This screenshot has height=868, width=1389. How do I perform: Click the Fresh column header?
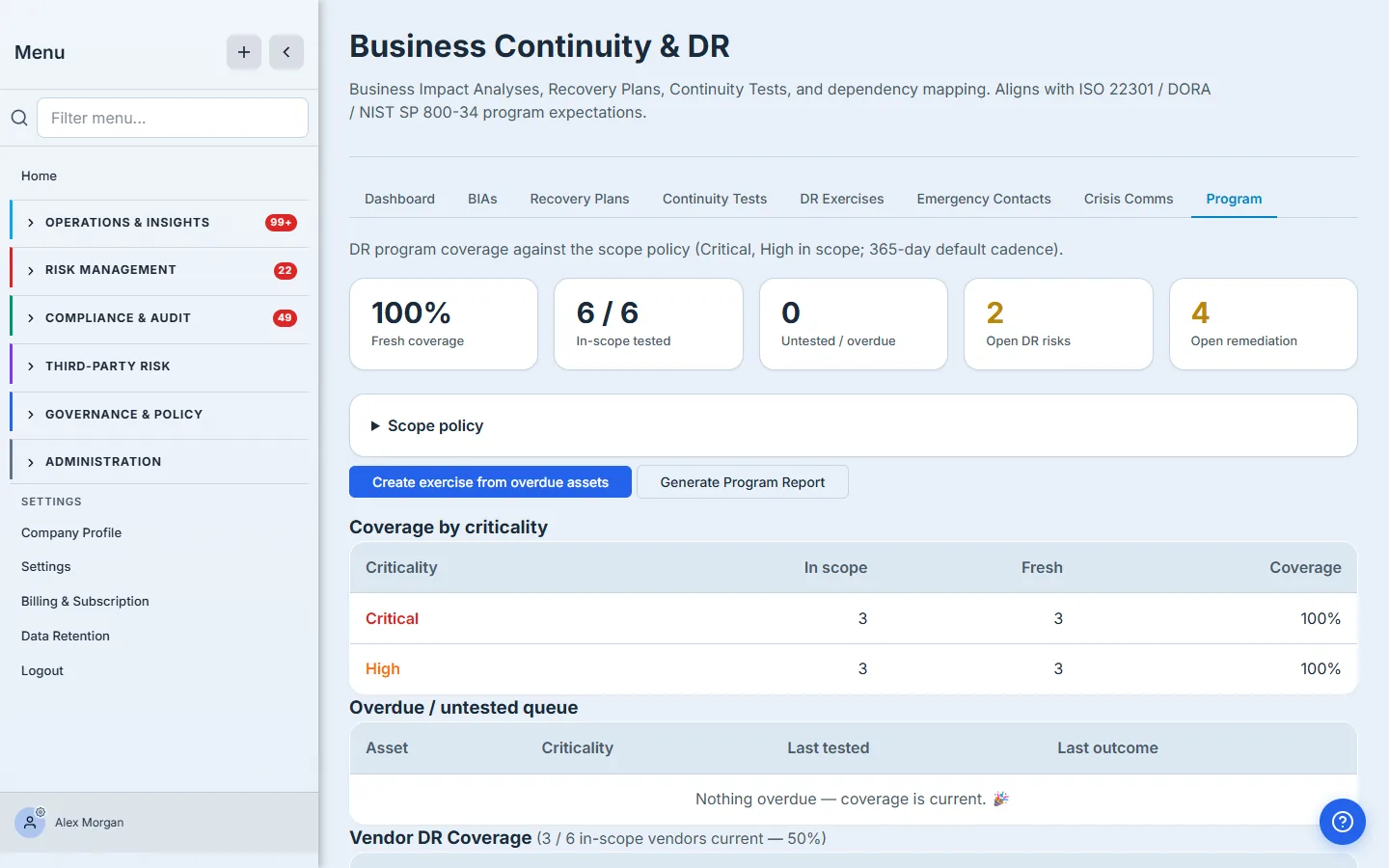coord(1042,567)
